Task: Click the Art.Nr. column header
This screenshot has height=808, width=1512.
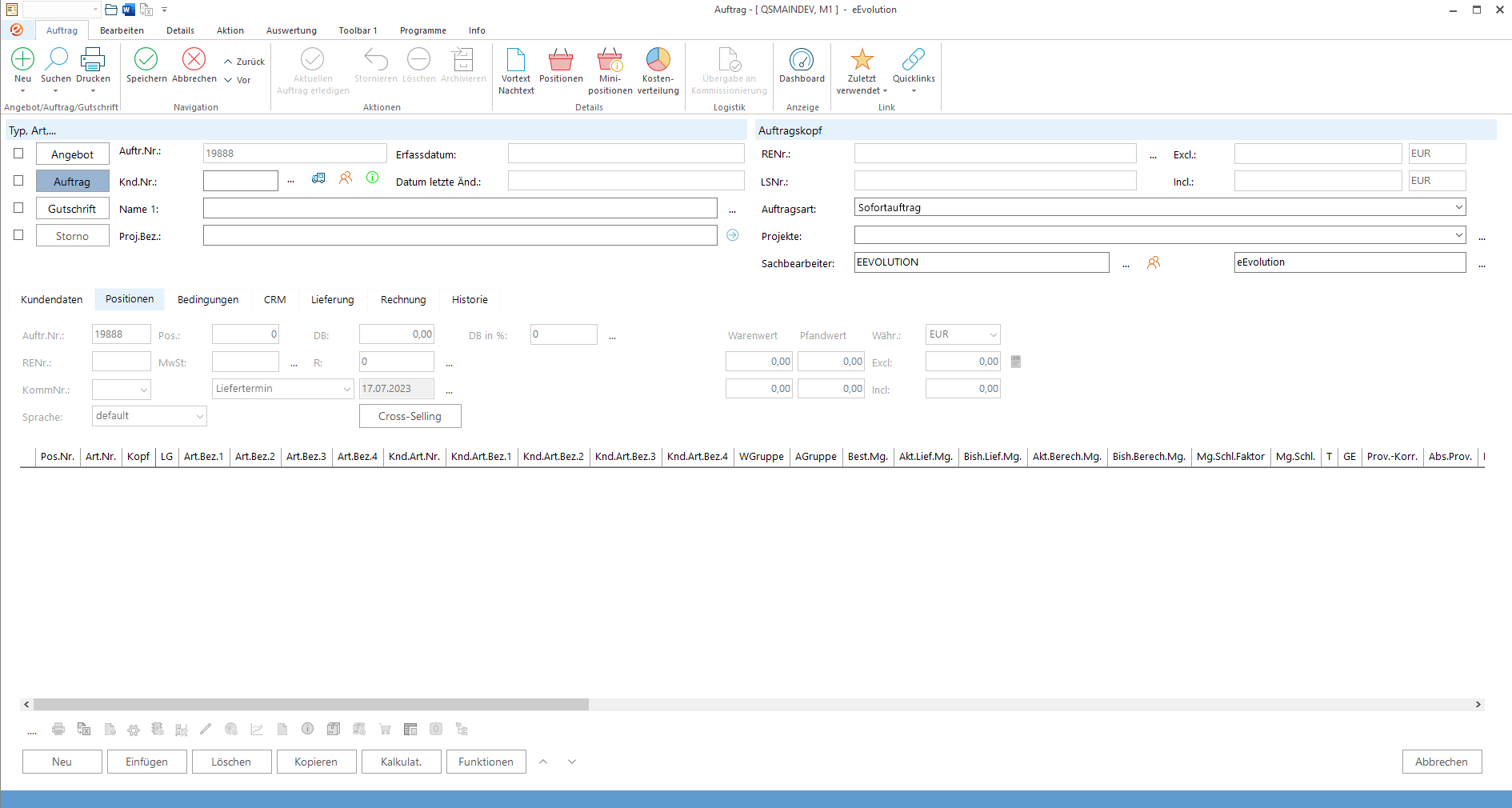Action: tap(101, 457)
